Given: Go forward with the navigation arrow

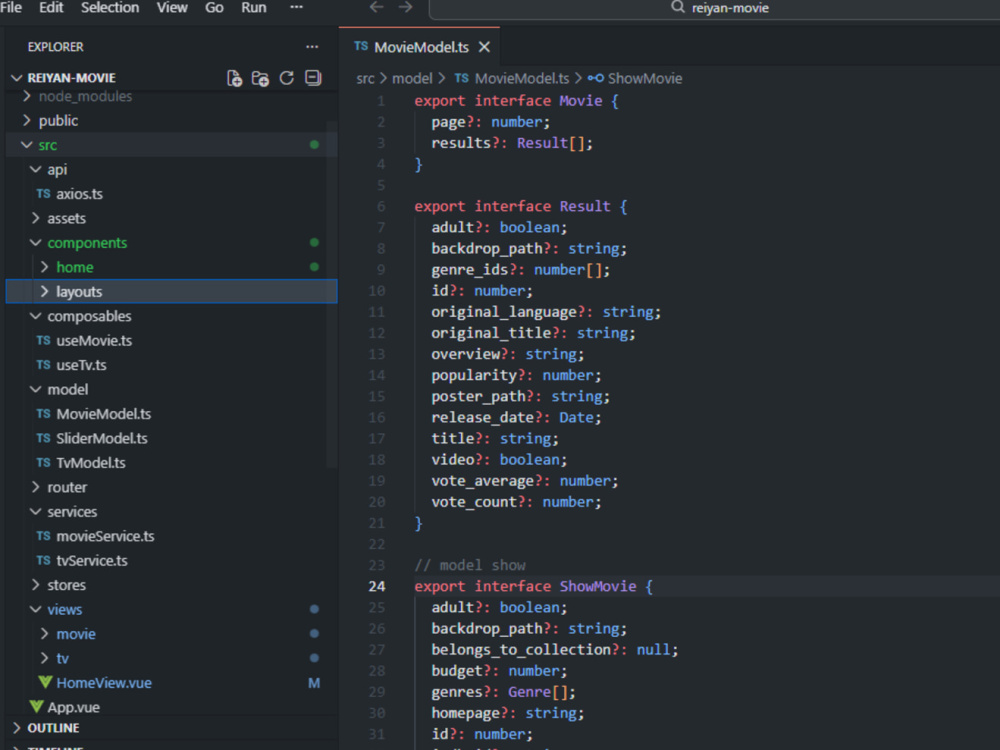Looking at the screenshot, I should click(x=406, y=8).
